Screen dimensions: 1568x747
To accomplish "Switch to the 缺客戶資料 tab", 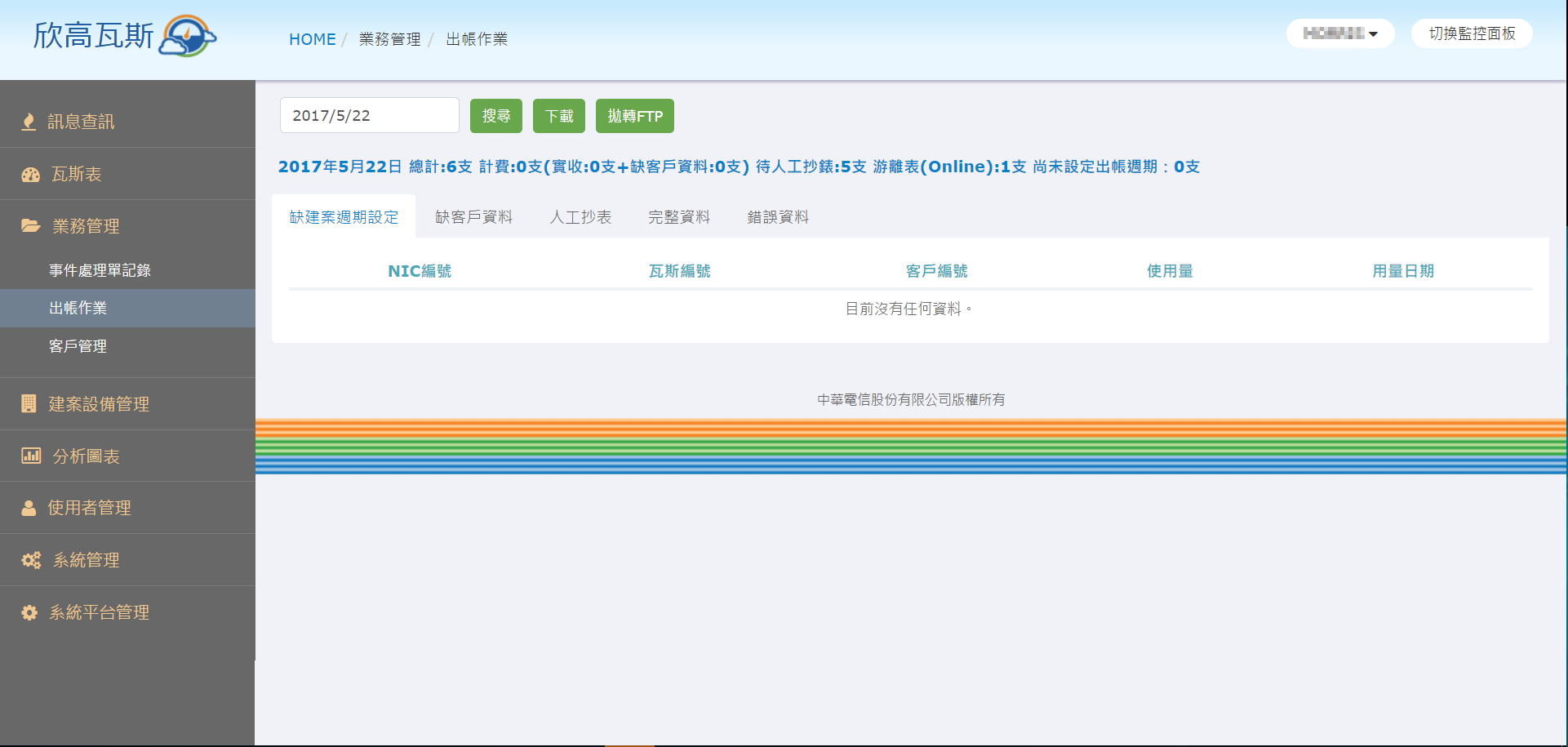I will [x=473, y=216].
